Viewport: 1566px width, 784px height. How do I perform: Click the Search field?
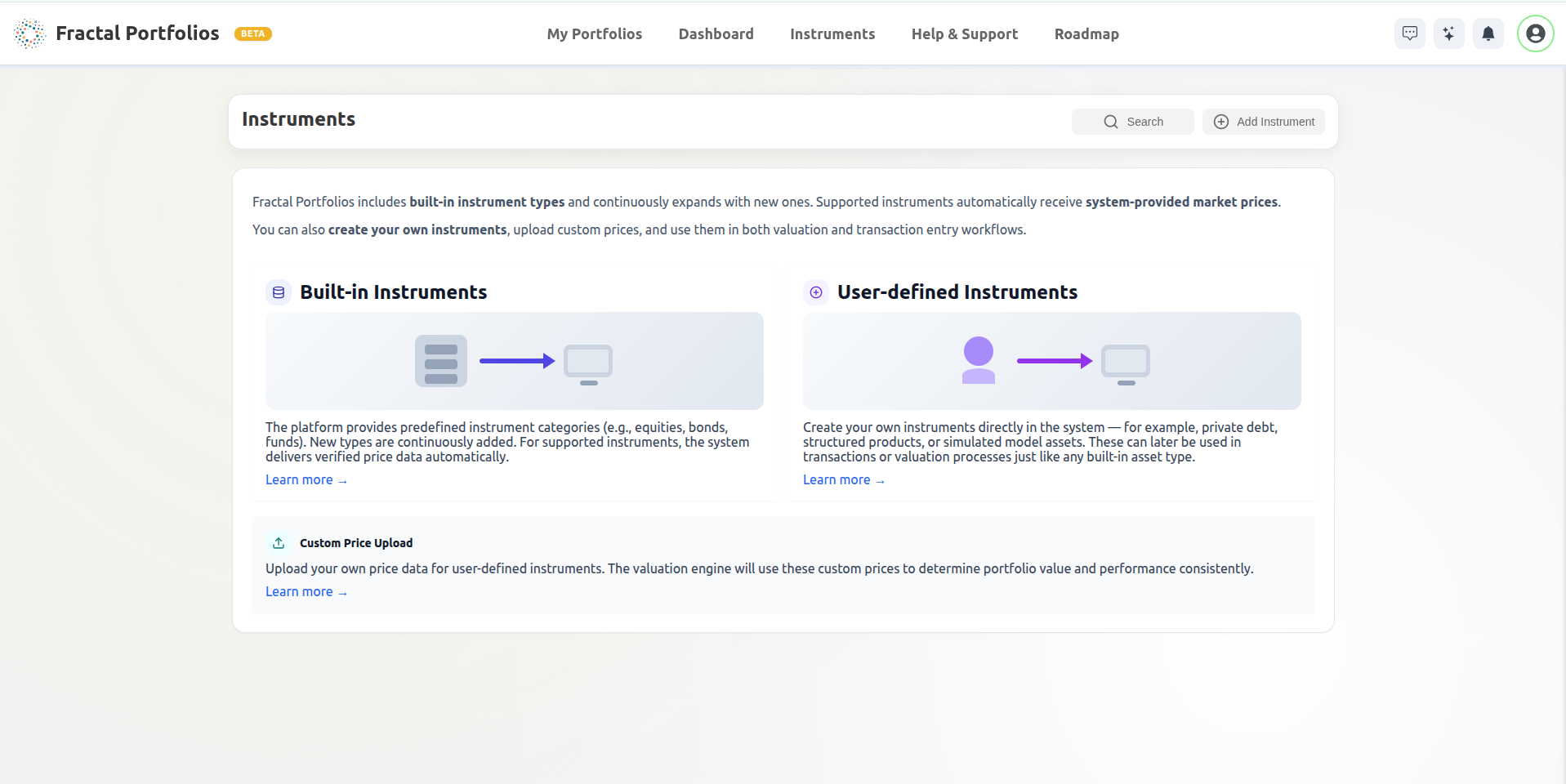click(1133, 122)
